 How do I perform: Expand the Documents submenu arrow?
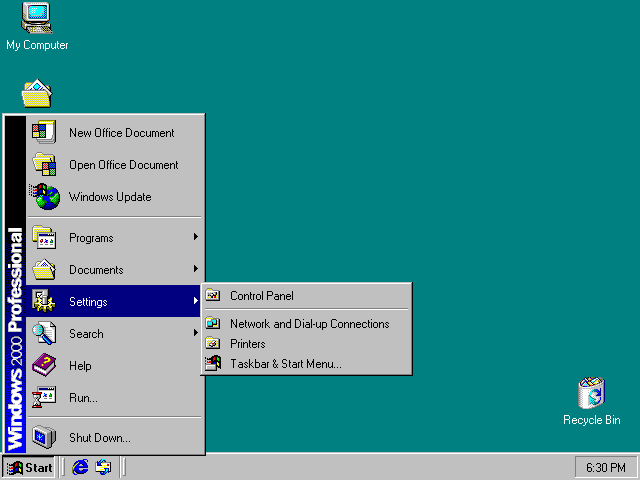click(x=196, y=269)
